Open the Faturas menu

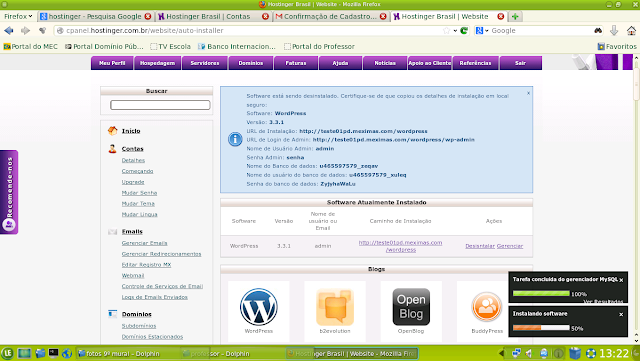coord(296,63)
